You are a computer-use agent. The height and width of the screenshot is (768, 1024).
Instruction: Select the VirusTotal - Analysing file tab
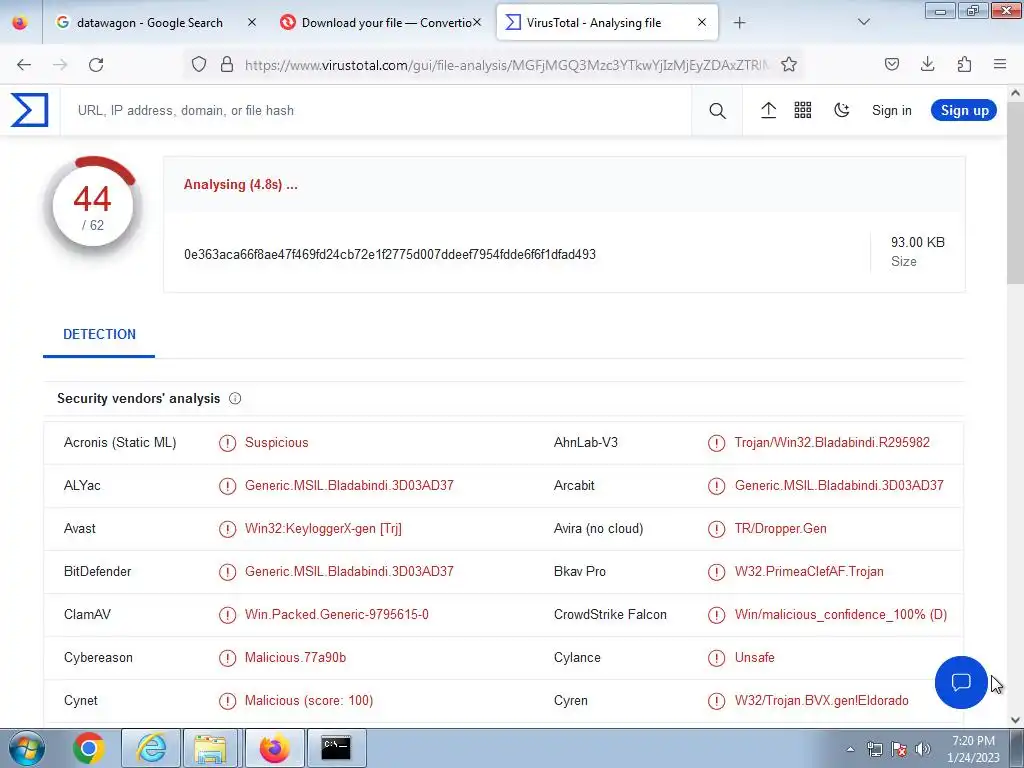(x=607, y=23)
